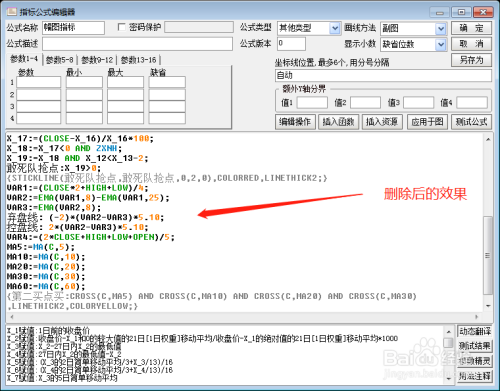Click the password input field
The width and height of the screenshot is (500, 391).
click(199, 27)
